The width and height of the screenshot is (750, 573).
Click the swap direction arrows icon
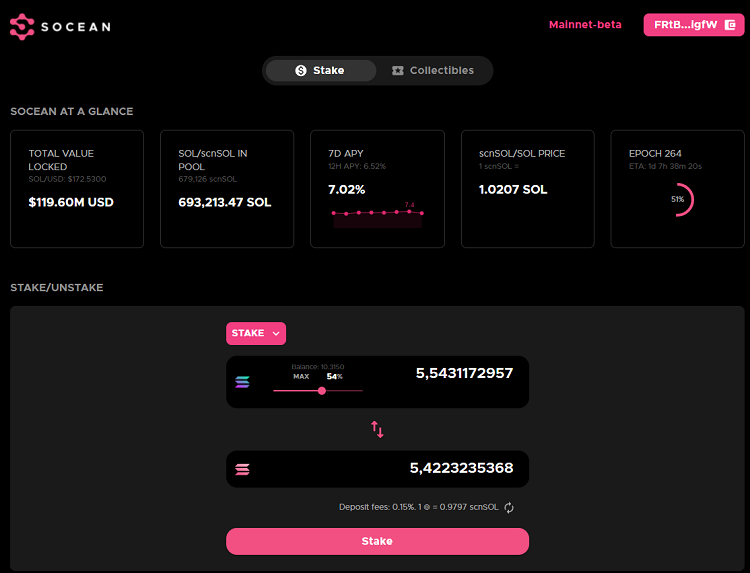pos(377,429)
